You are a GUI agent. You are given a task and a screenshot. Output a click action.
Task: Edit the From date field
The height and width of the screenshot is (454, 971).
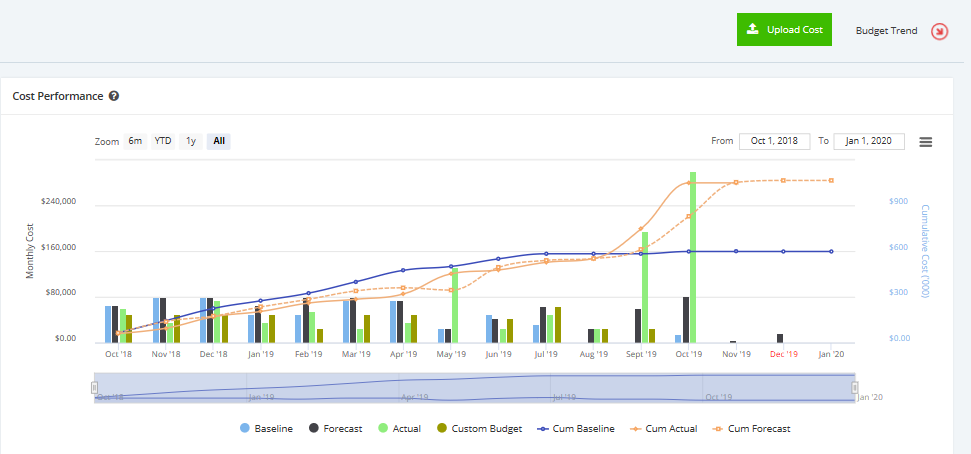click(775, 141)
